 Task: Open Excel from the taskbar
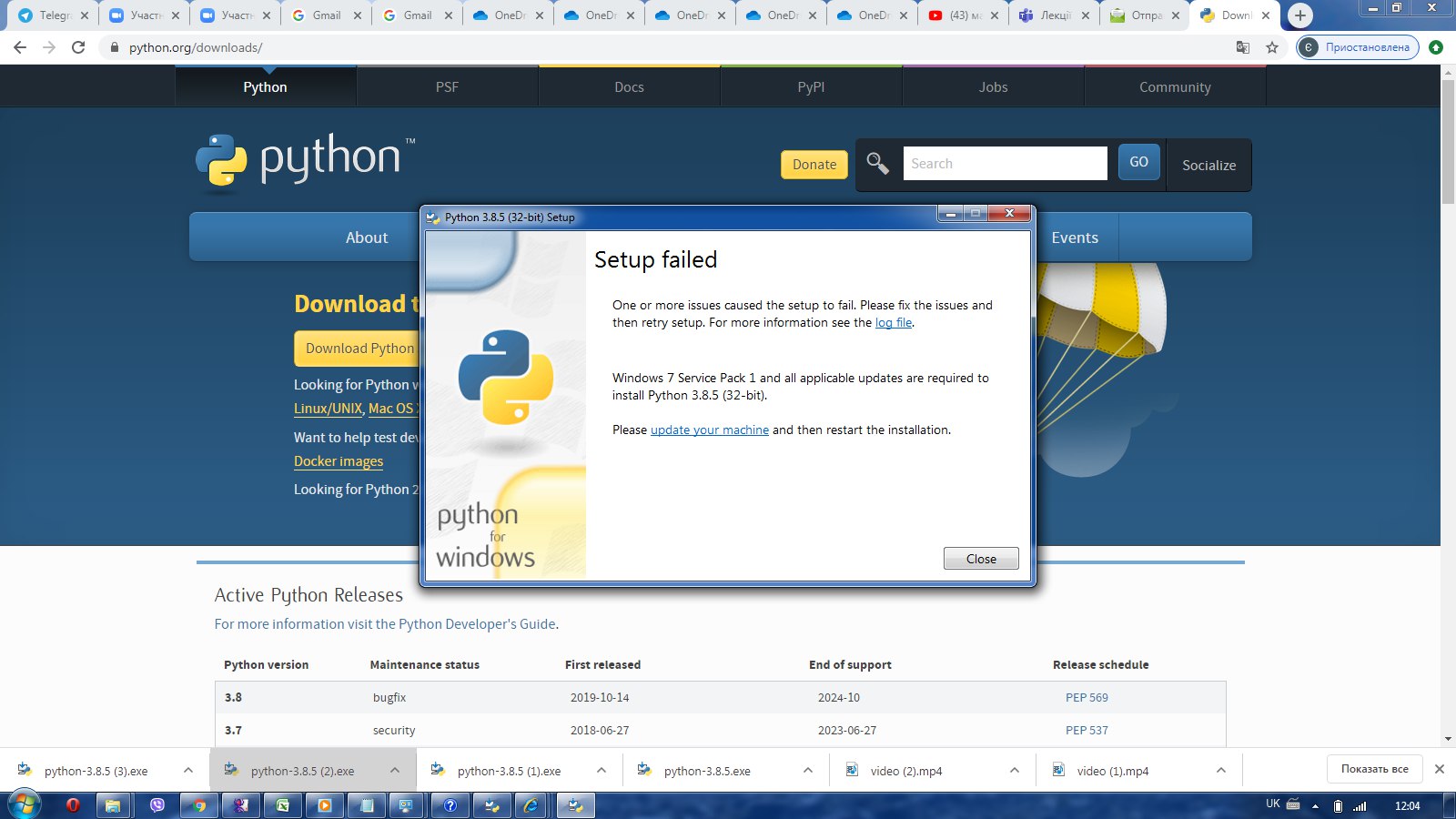click(x=283, y=805)
